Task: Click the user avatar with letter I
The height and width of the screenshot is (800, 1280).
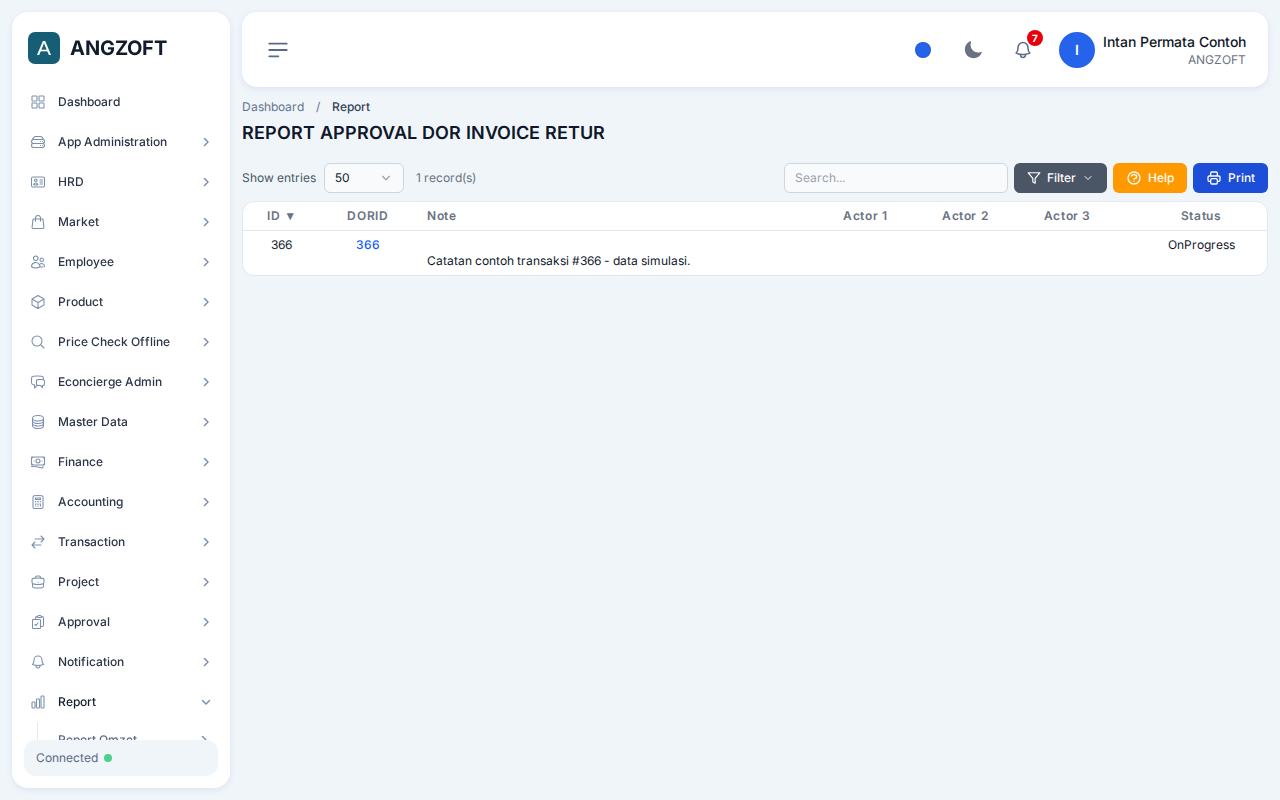Action: [x=1077, y=50]
